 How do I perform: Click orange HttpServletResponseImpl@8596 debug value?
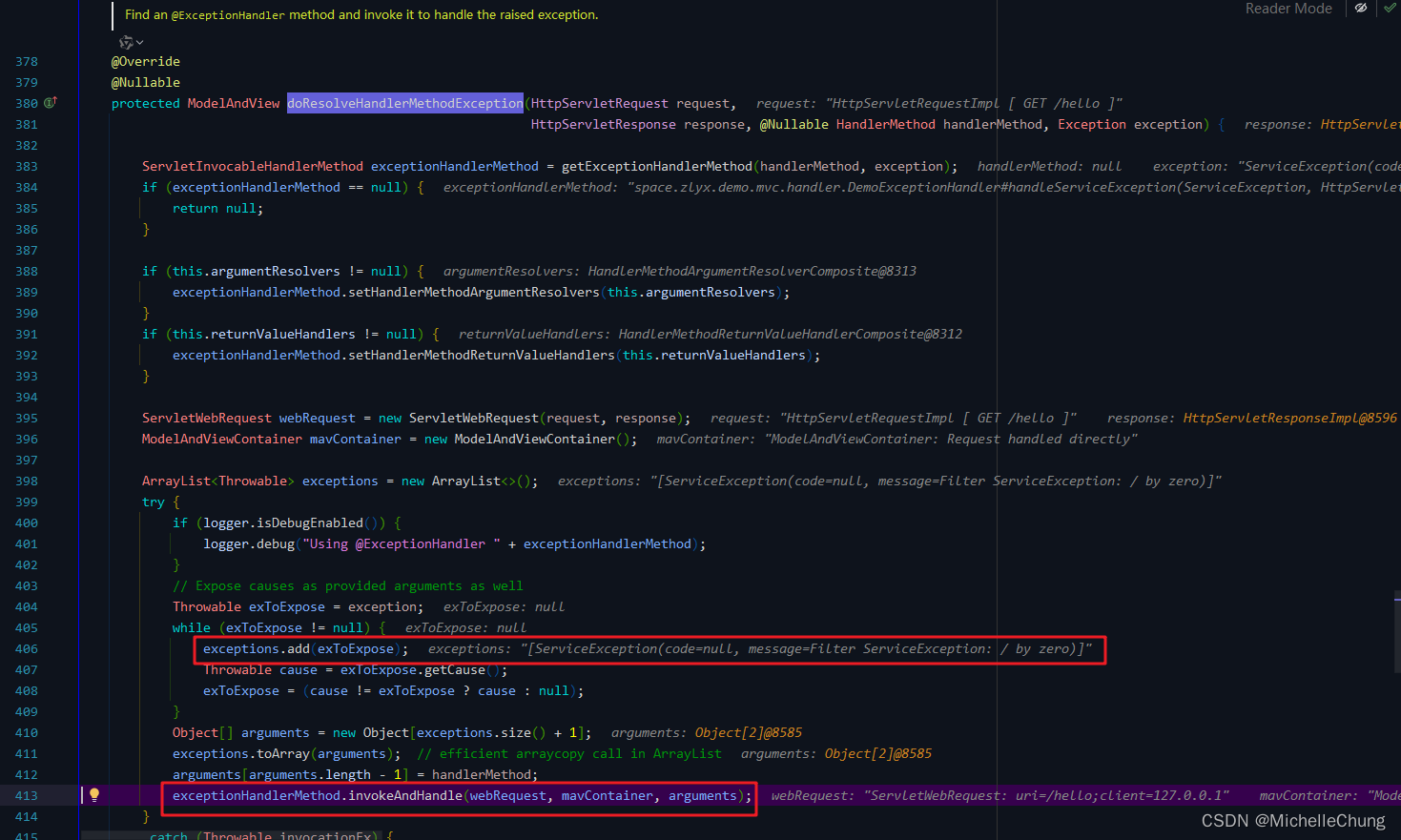1290,418
